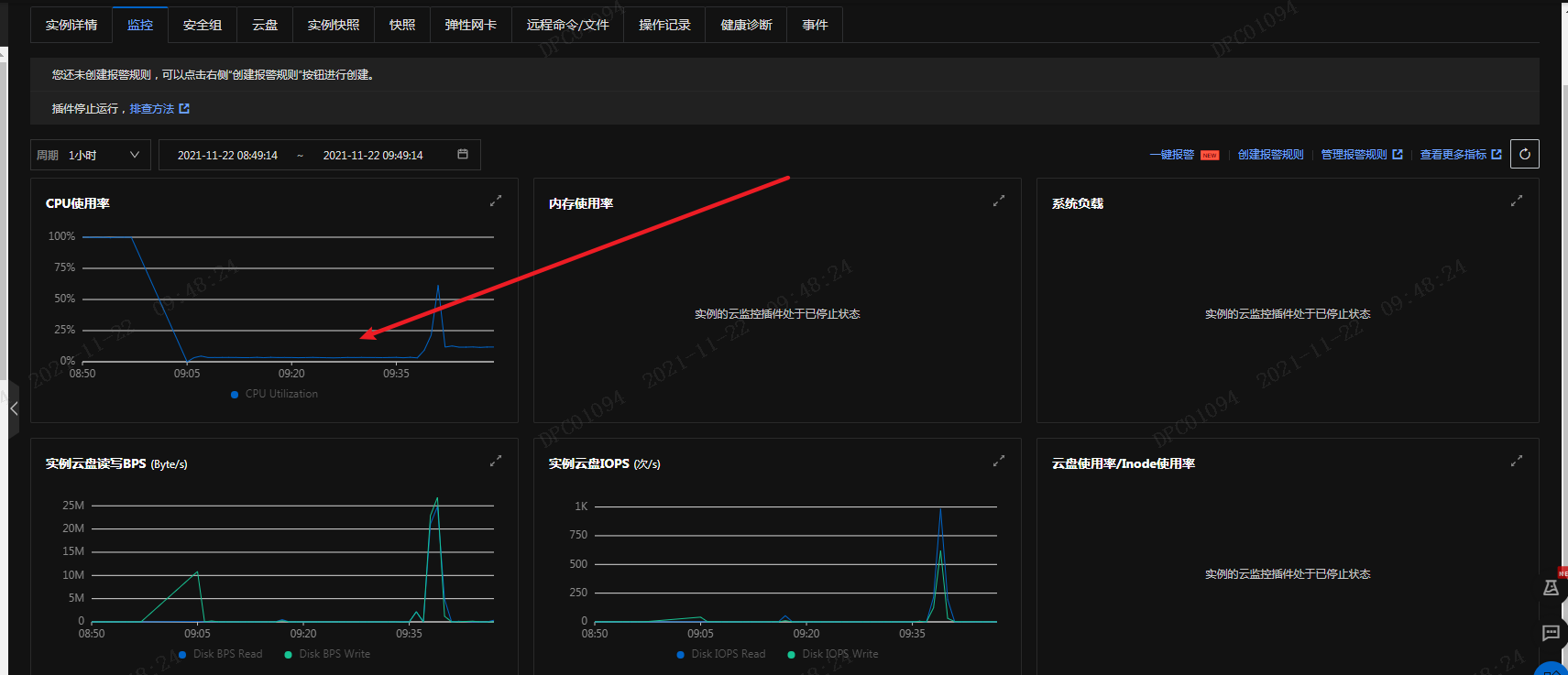Toggle the Disk IOPS Write legend series
1568x675 pixels.
(x=833, y=654)
